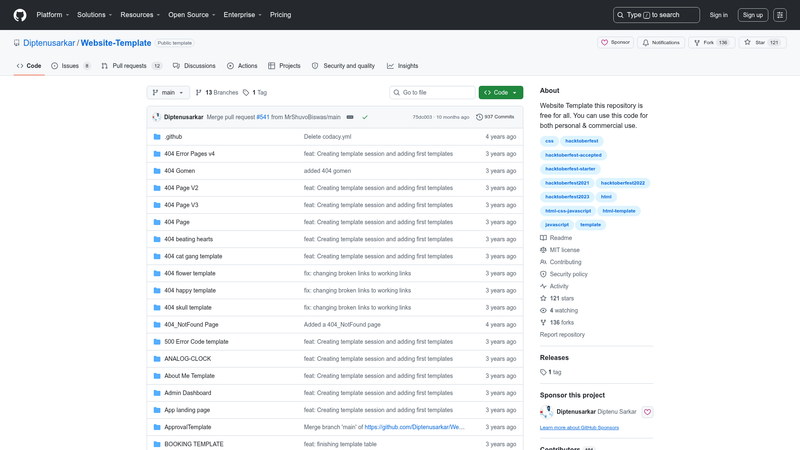
Task: Open the green Code dropdown
Action: tap(501, 92)
